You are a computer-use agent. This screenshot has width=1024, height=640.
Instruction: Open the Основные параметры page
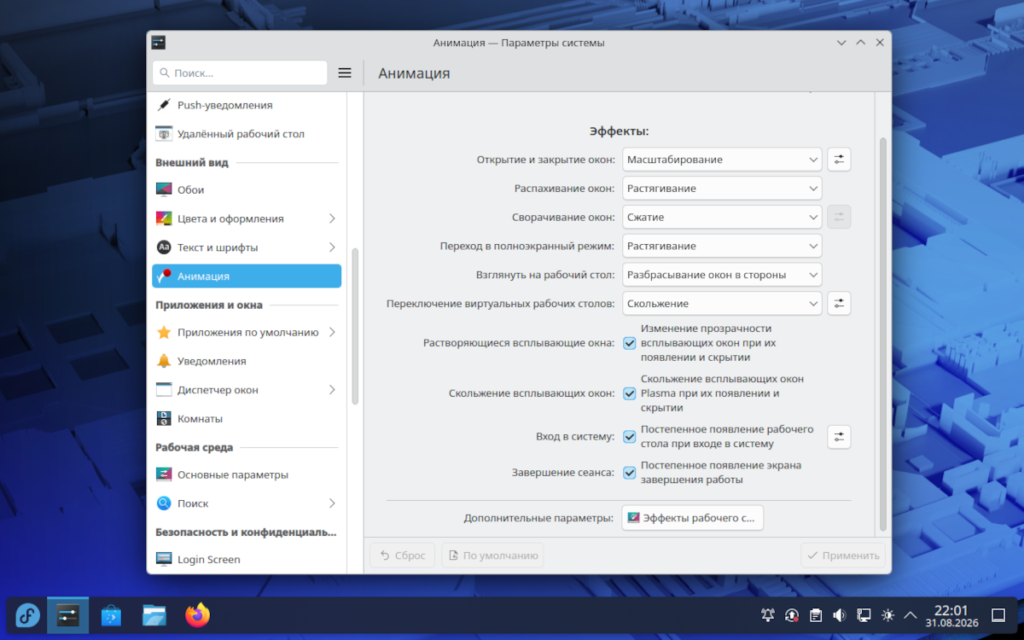click(x=246, y=474)
